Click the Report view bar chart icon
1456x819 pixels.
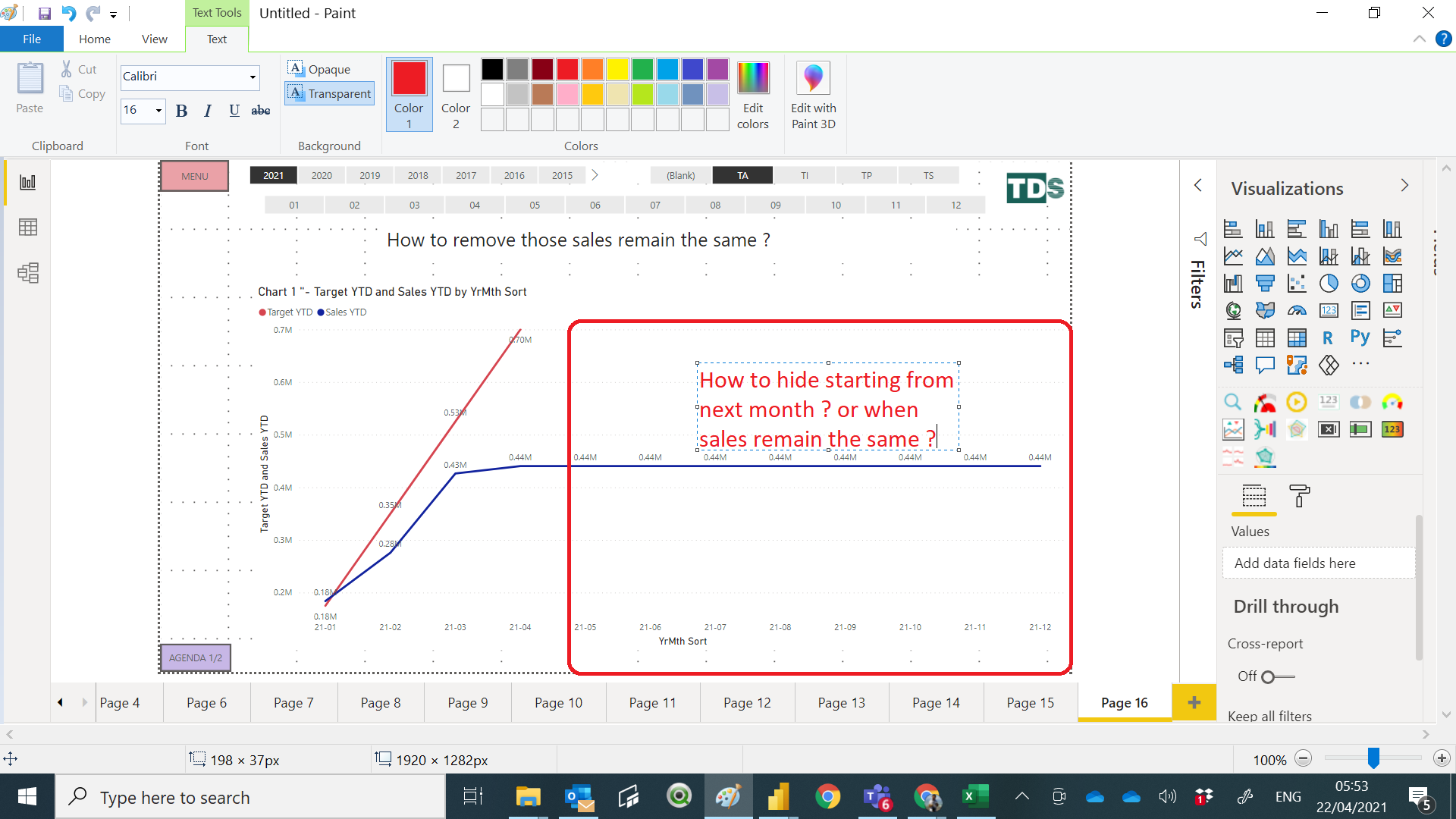tap(28, 182)
